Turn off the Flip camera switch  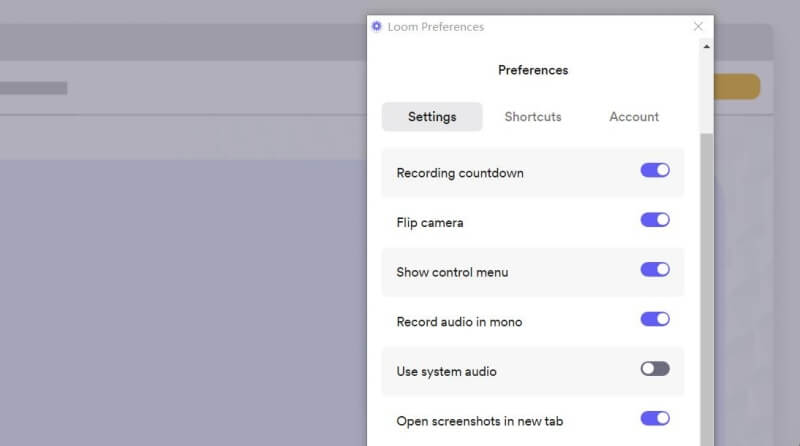pos(655,220)
